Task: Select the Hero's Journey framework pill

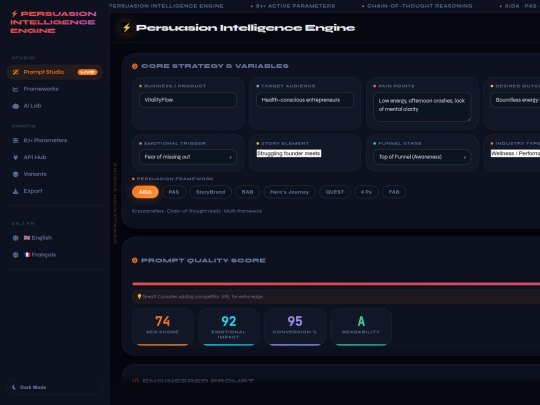Action: pos(289,192)
